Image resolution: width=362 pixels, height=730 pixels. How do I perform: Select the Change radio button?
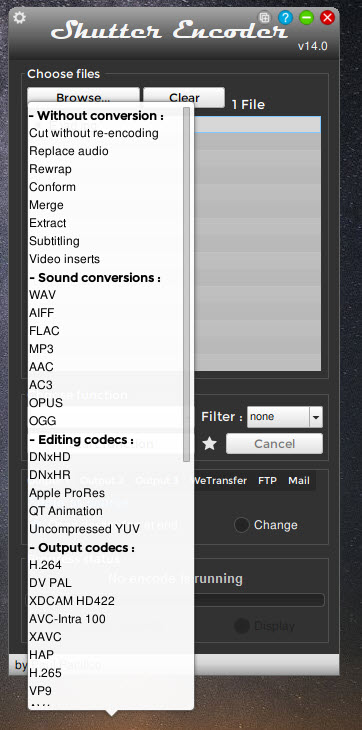tap(241, 525)
